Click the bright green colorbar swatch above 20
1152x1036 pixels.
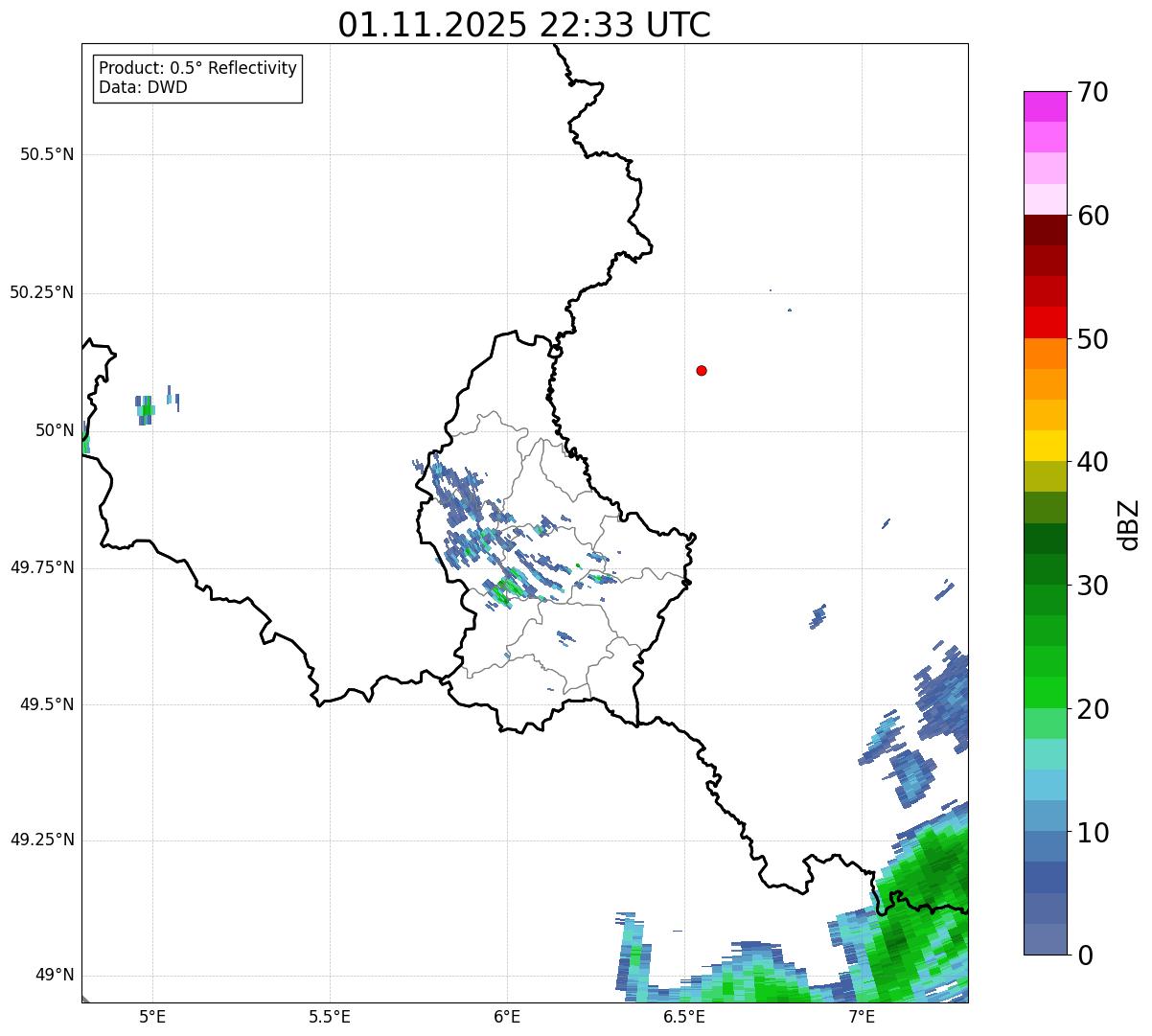tap(1045, 693)
